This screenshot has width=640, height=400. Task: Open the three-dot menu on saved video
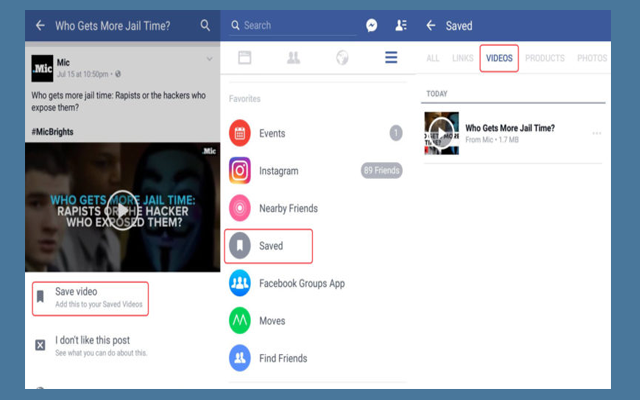coord(597,133)
